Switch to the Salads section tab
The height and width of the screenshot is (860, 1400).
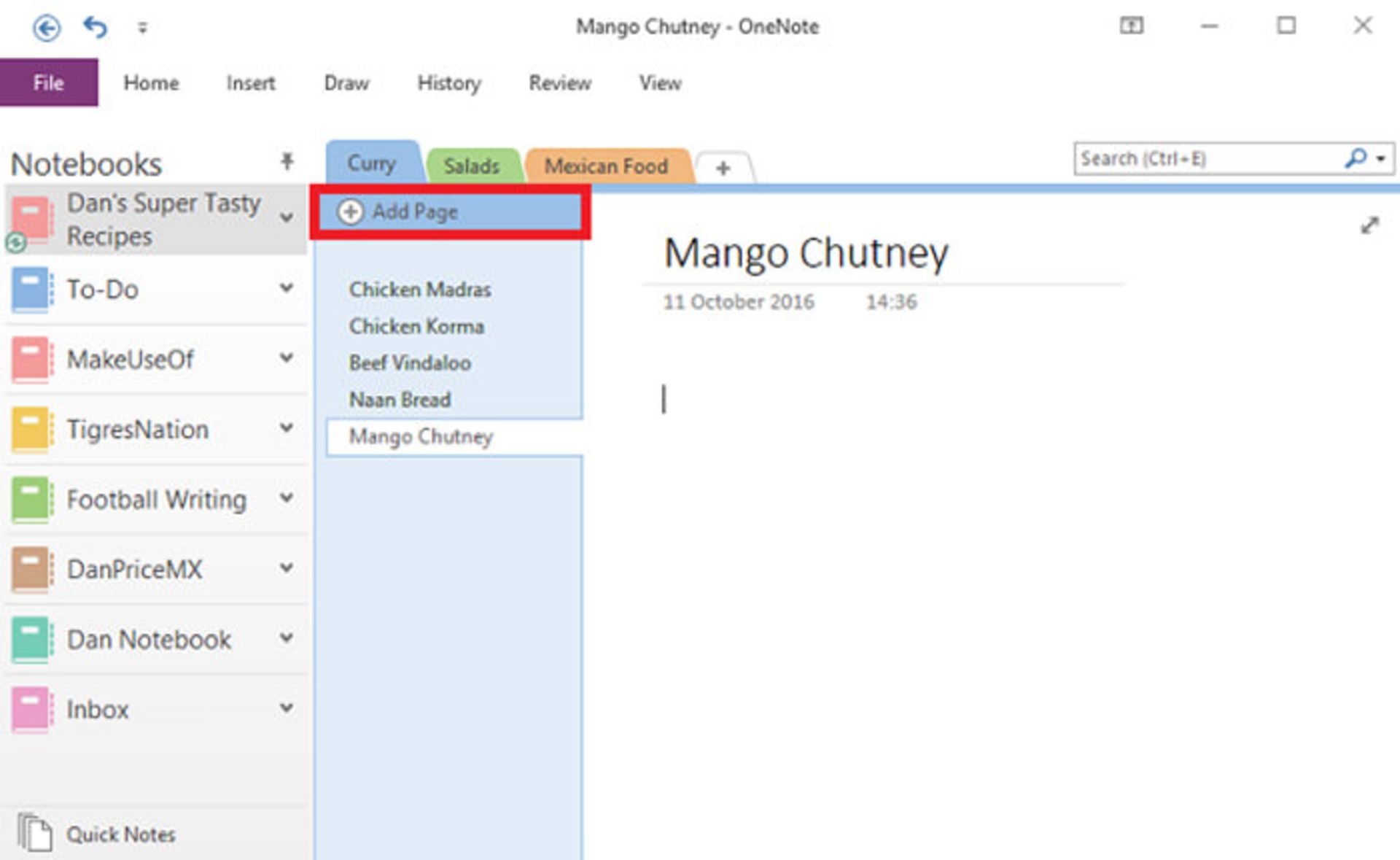click(472, 166)
